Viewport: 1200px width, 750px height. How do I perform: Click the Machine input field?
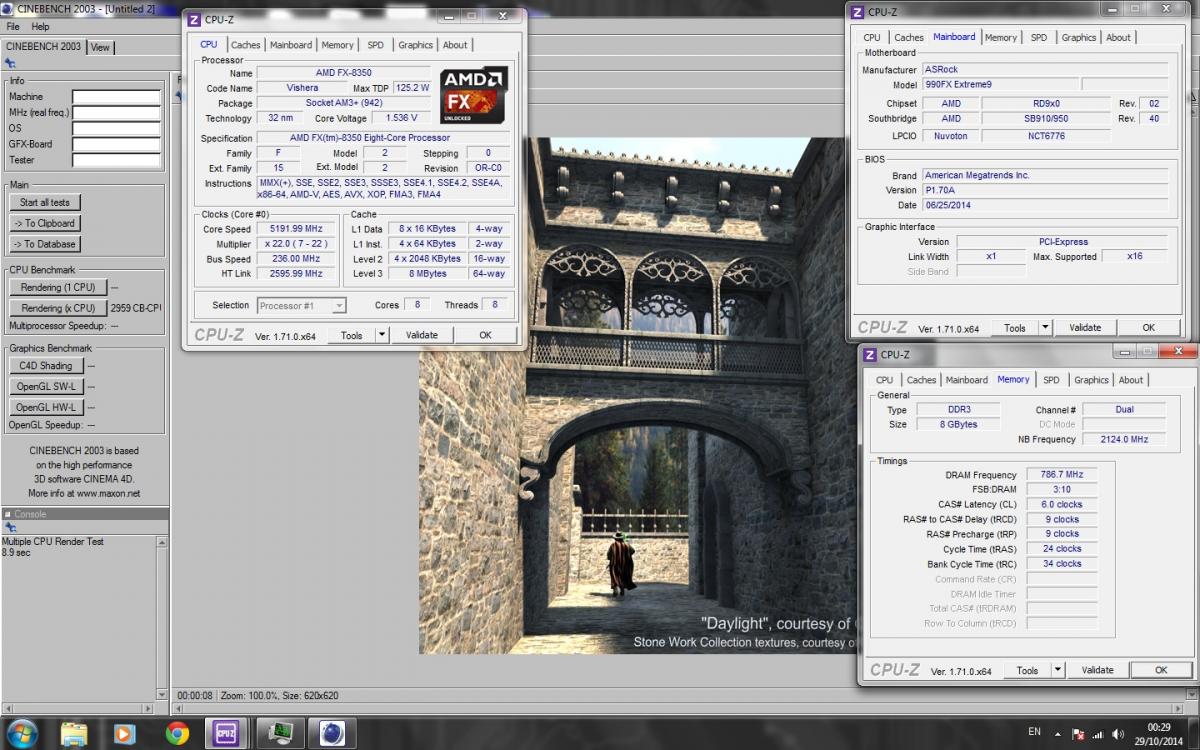pyautogui.click(x=116, y=97)
